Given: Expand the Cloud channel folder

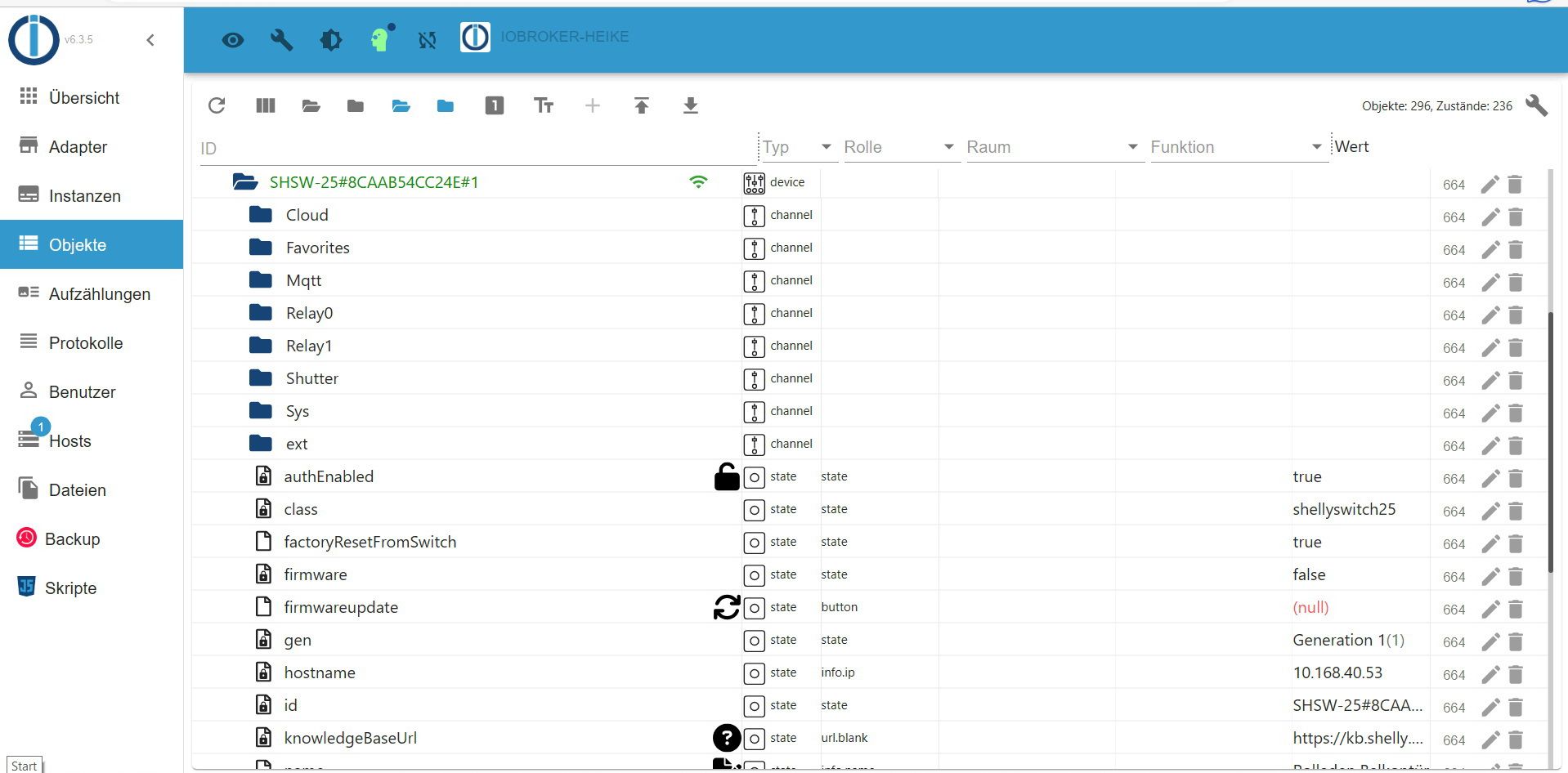Looking at the screenshot, I should pos(261,215).
